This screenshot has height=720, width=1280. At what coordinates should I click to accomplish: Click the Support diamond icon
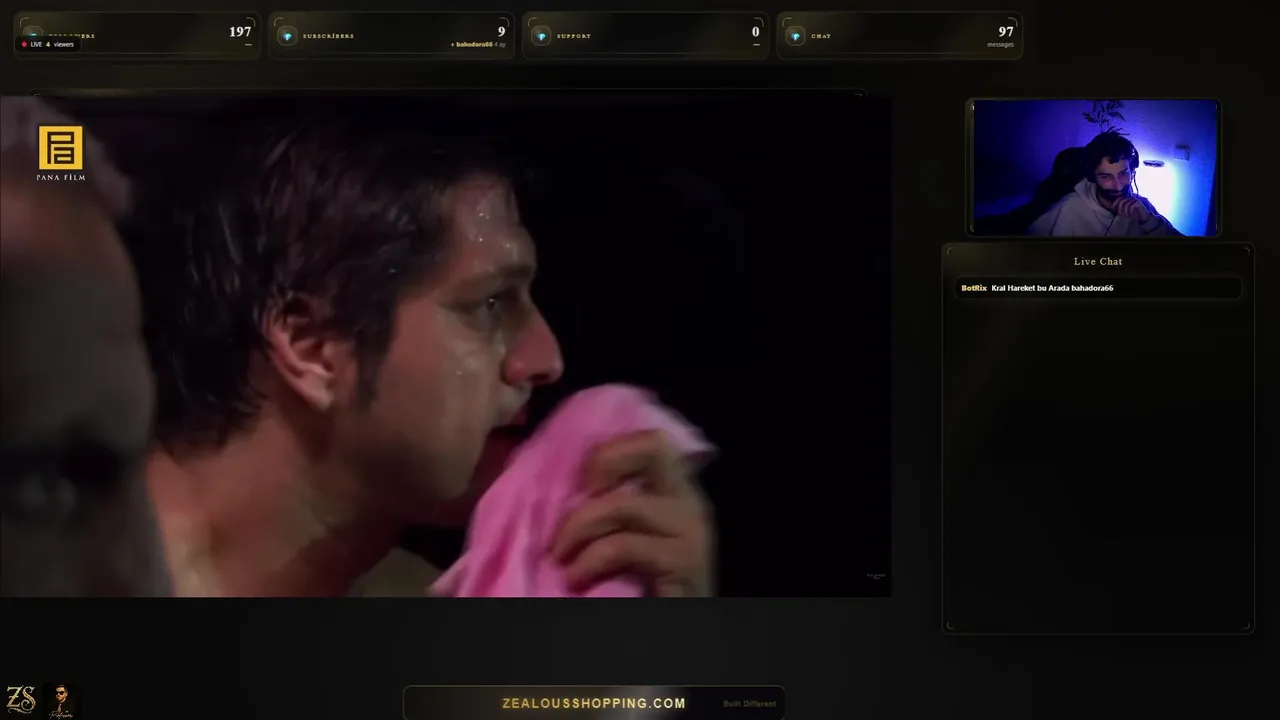pyautogui.click(x=541, y=36)
